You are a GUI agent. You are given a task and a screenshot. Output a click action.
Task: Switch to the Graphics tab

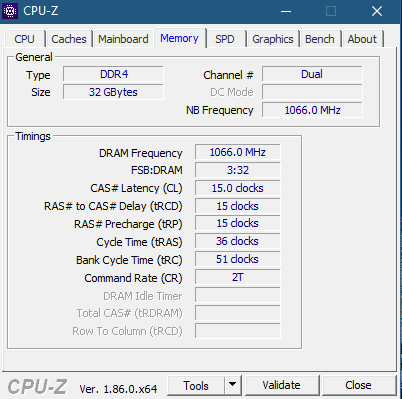pyautogui.click(x=273, y=39)
